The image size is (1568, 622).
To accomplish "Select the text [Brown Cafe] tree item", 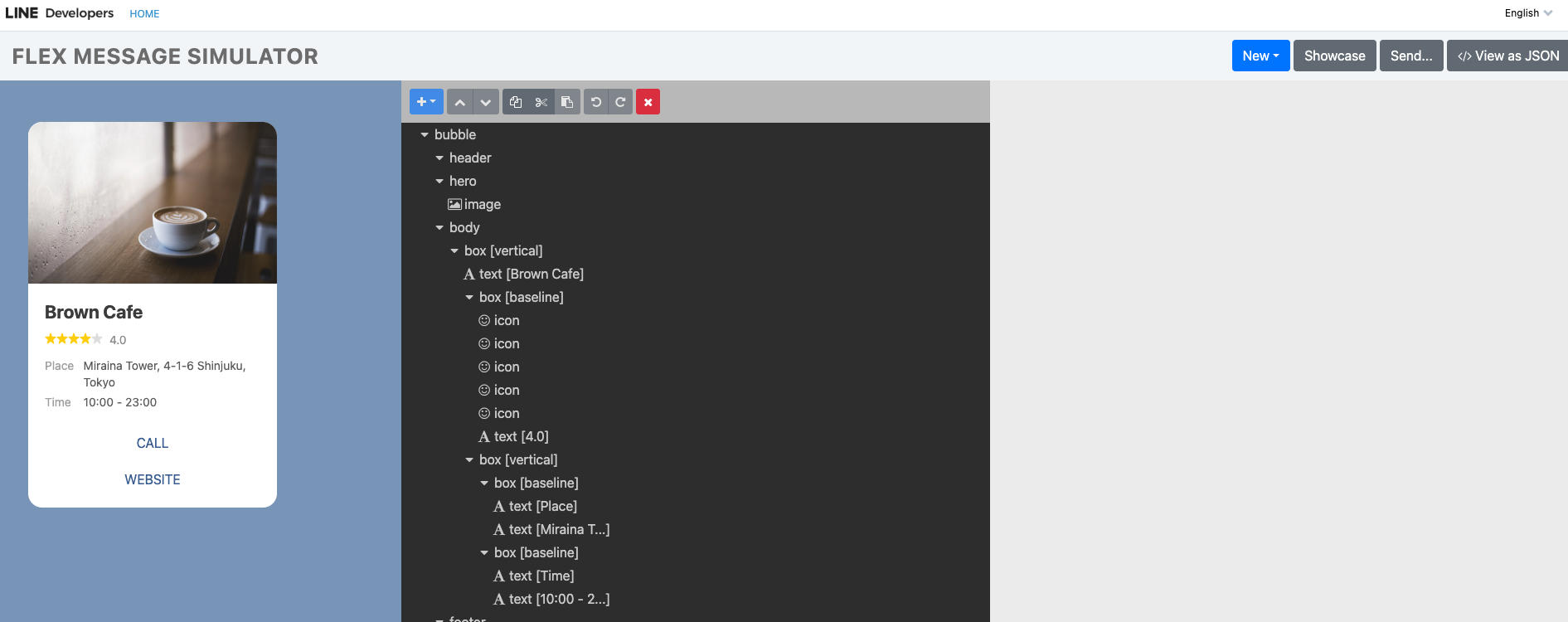I will click(x=531, y=274).
